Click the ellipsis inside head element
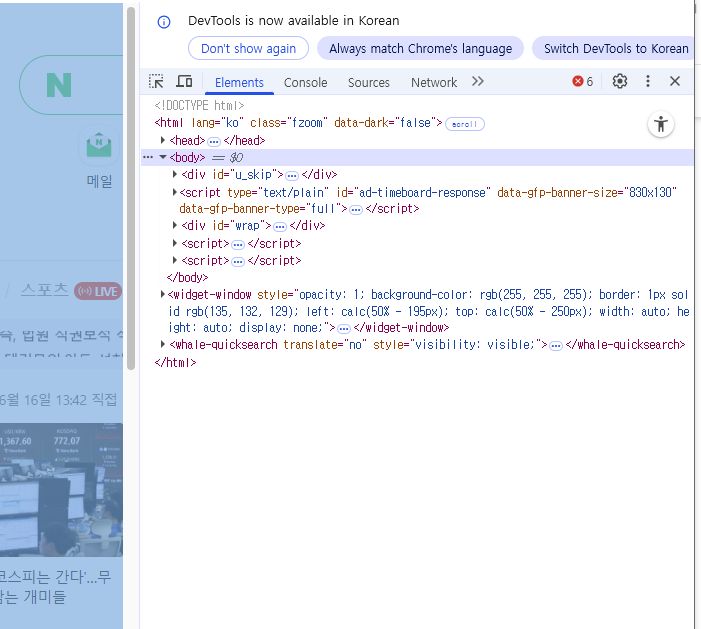The height and width of the screenshot is (629, 701). (214, 142)
